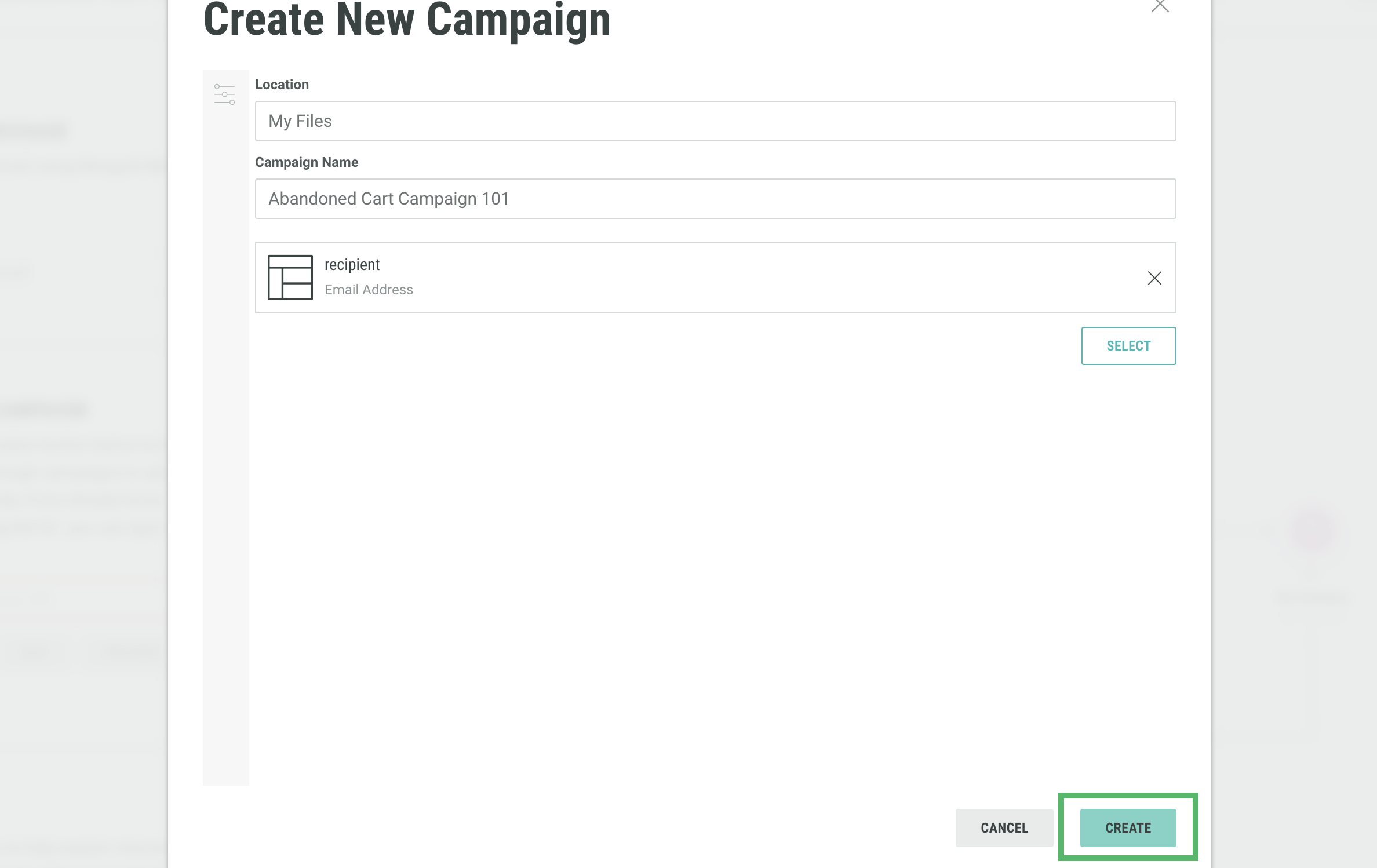Click the settings sliders icon in sidebar
Viewport: 1377px width, 868px height.
point(224,94)
